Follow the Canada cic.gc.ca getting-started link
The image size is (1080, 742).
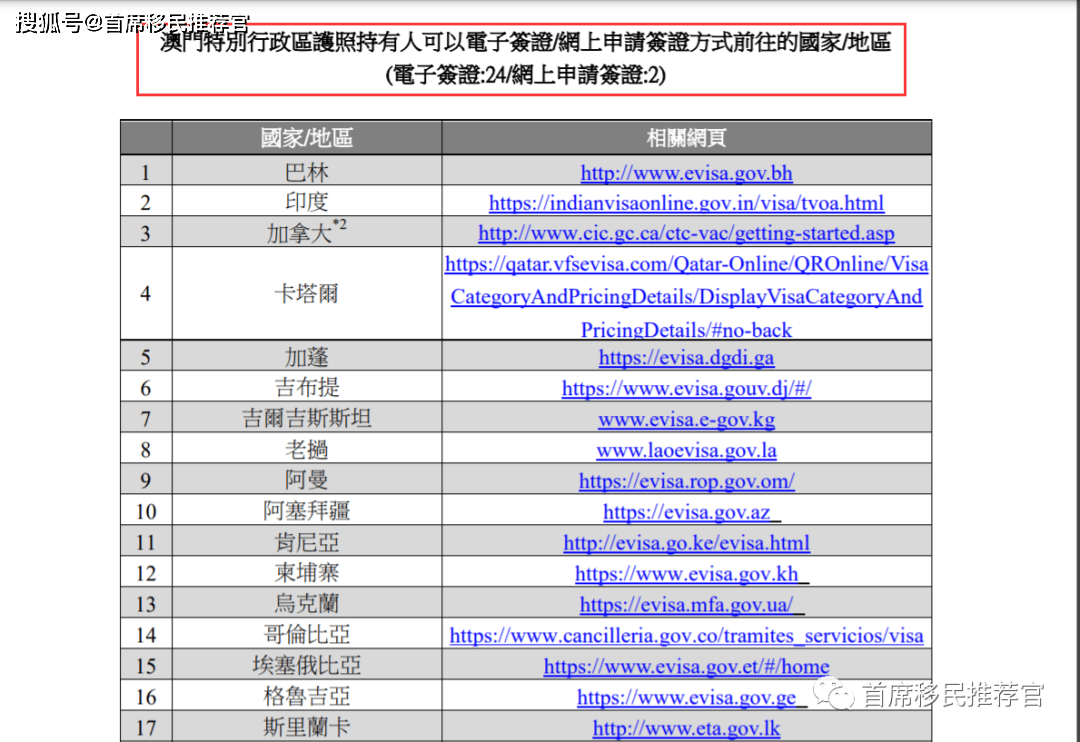[x=686, y=234]
